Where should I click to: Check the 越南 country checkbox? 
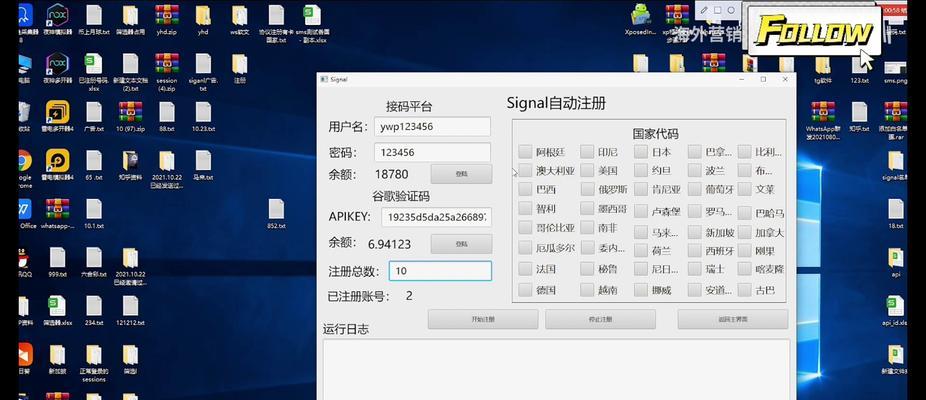point(587,290)
